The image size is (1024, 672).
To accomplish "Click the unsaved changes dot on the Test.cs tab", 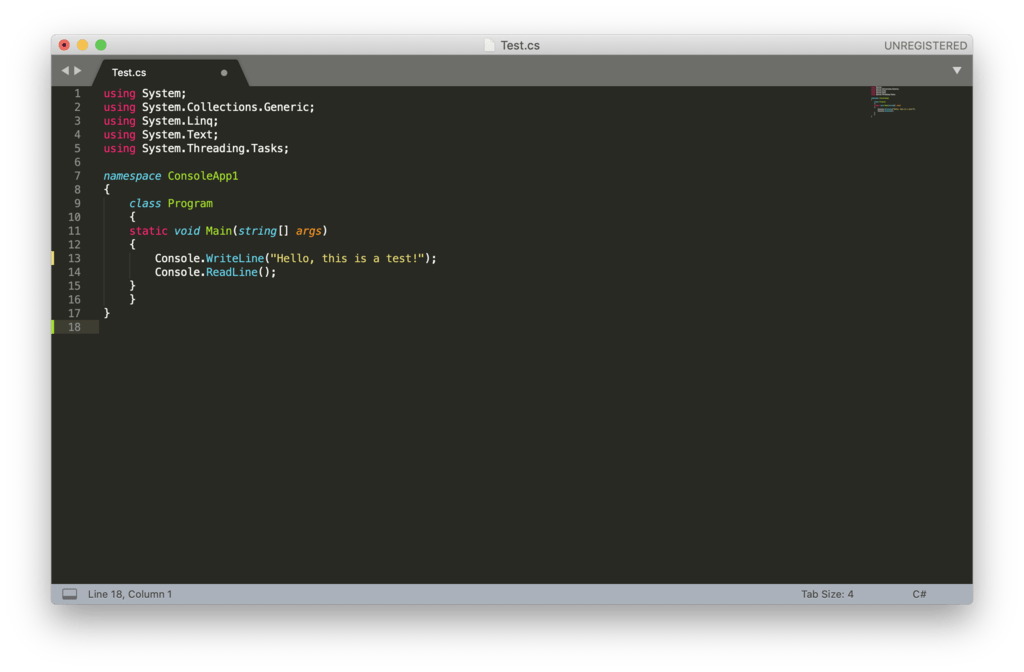I will pos(225,72).
